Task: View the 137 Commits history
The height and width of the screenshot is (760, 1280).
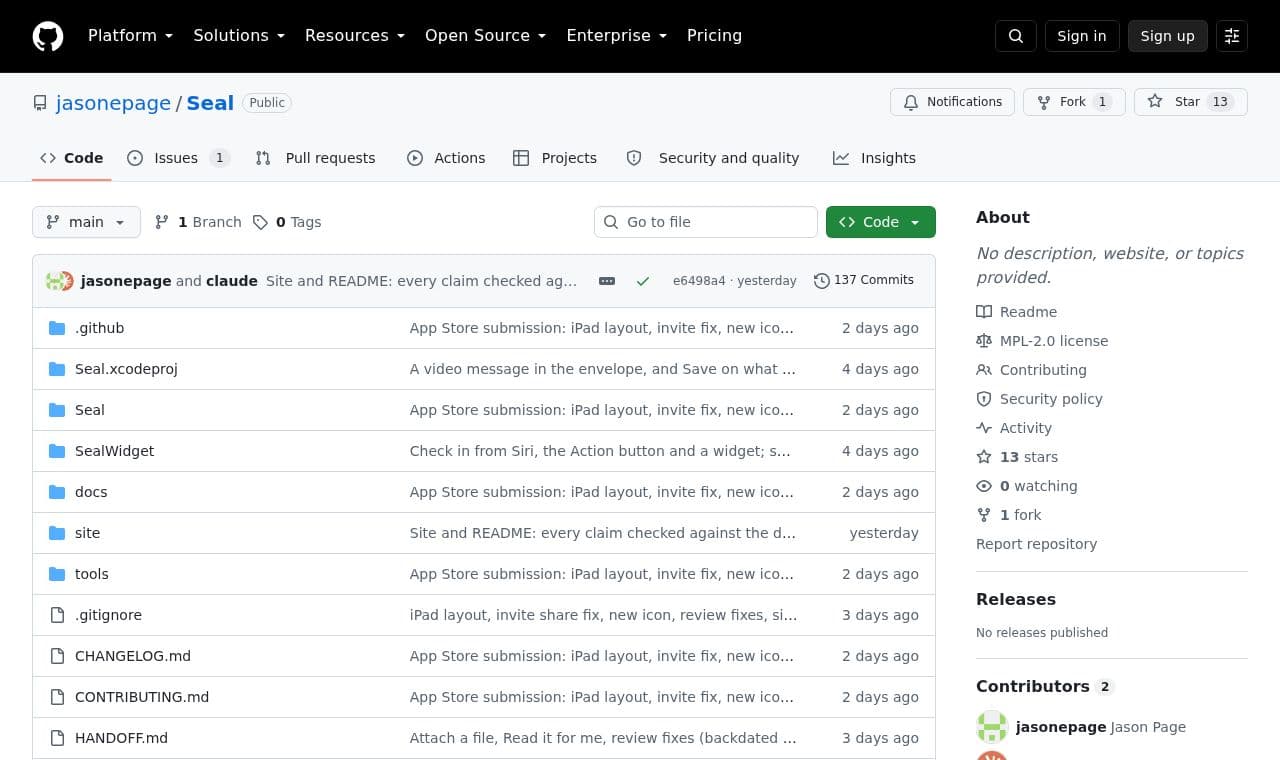Action: point(864,280)
